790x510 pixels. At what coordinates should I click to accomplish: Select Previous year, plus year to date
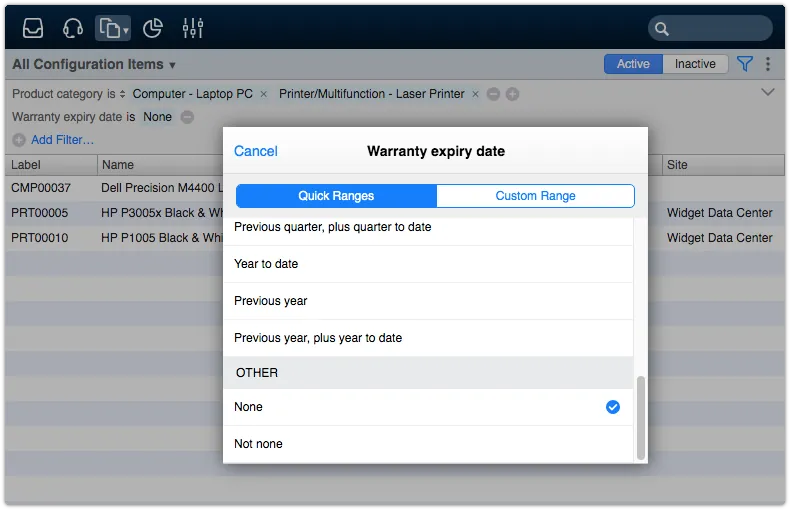[x=428, y=338]
